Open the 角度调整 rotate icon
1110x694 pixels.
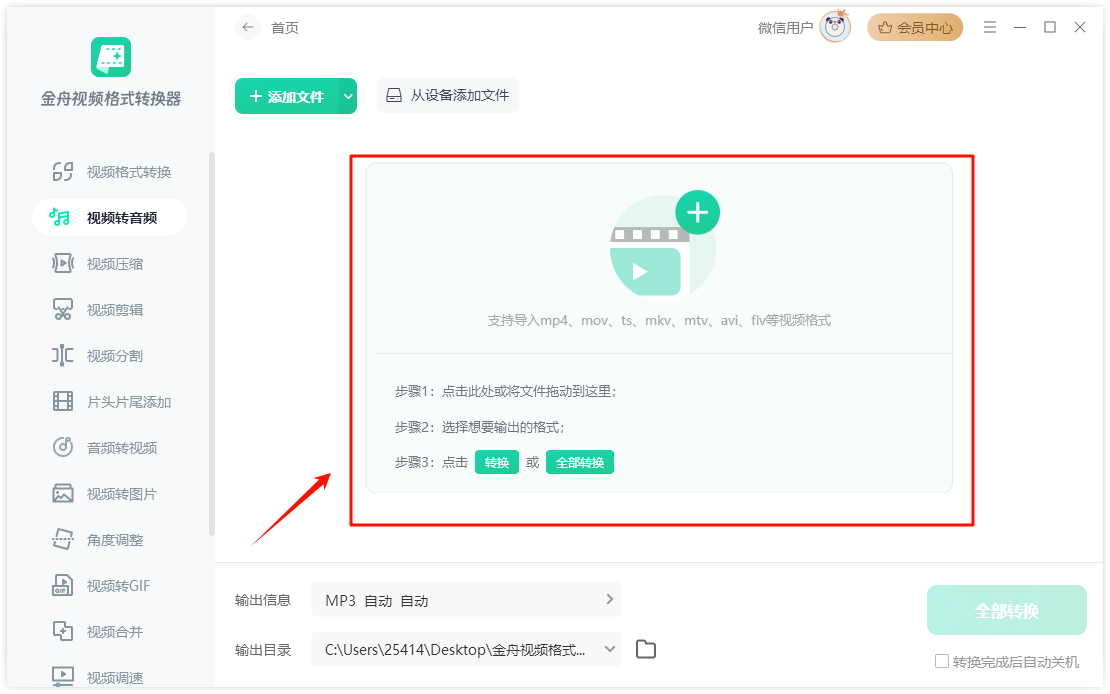point(62,539)
